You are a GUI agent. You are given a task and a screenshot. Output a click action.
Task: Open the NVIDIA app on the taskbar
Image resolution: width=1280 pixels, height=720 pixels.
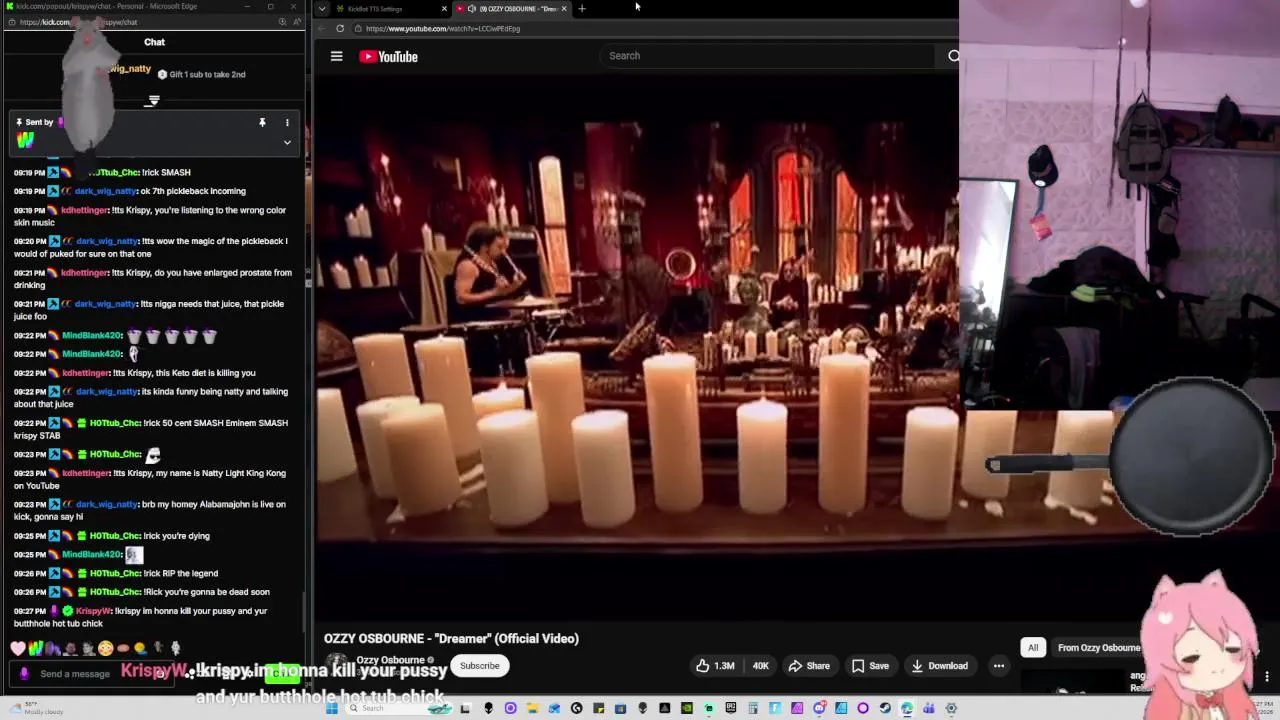coord(687,708)
